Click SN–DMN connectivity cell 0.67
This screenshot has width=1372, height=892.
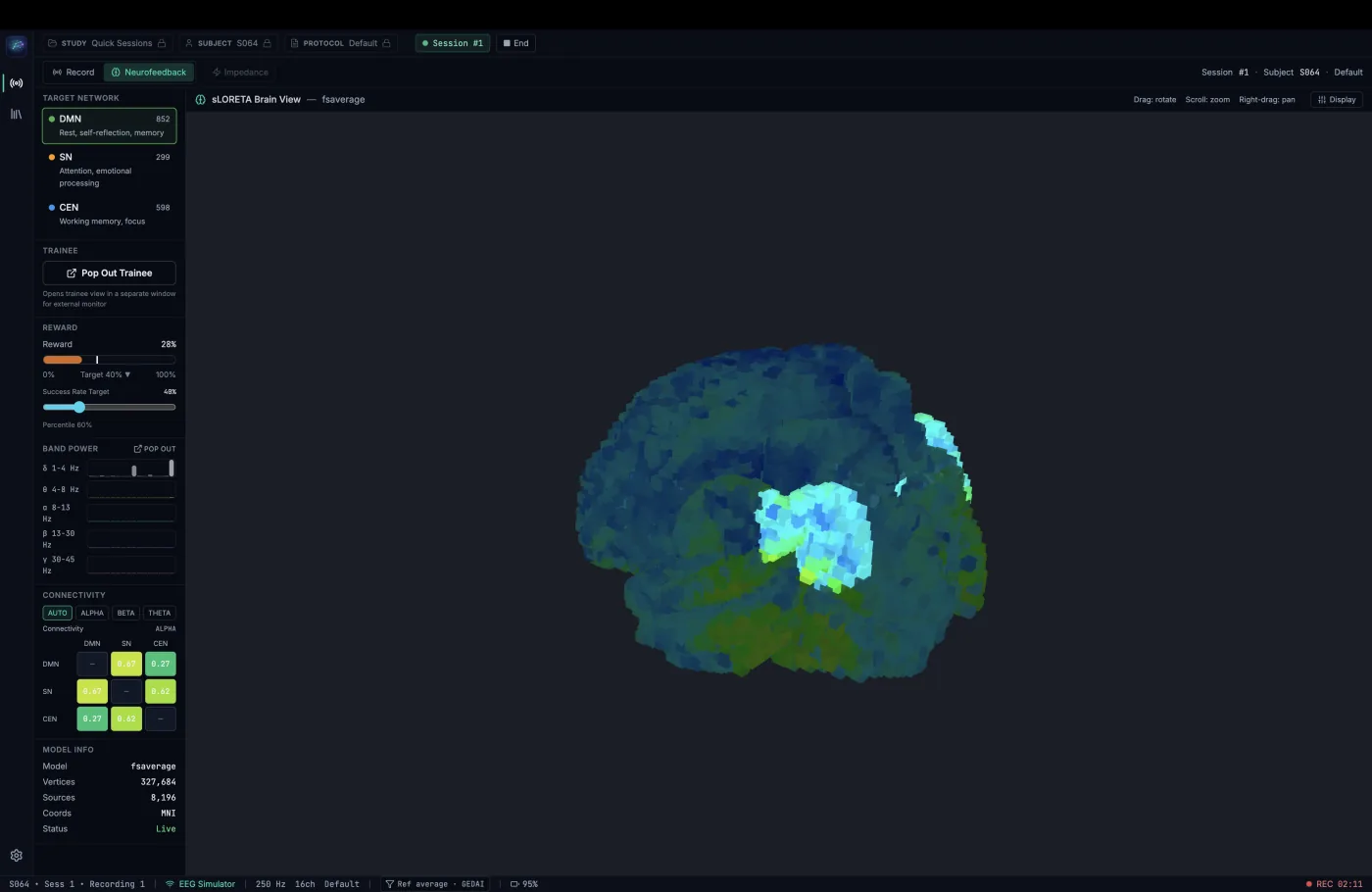coord(92,691)
